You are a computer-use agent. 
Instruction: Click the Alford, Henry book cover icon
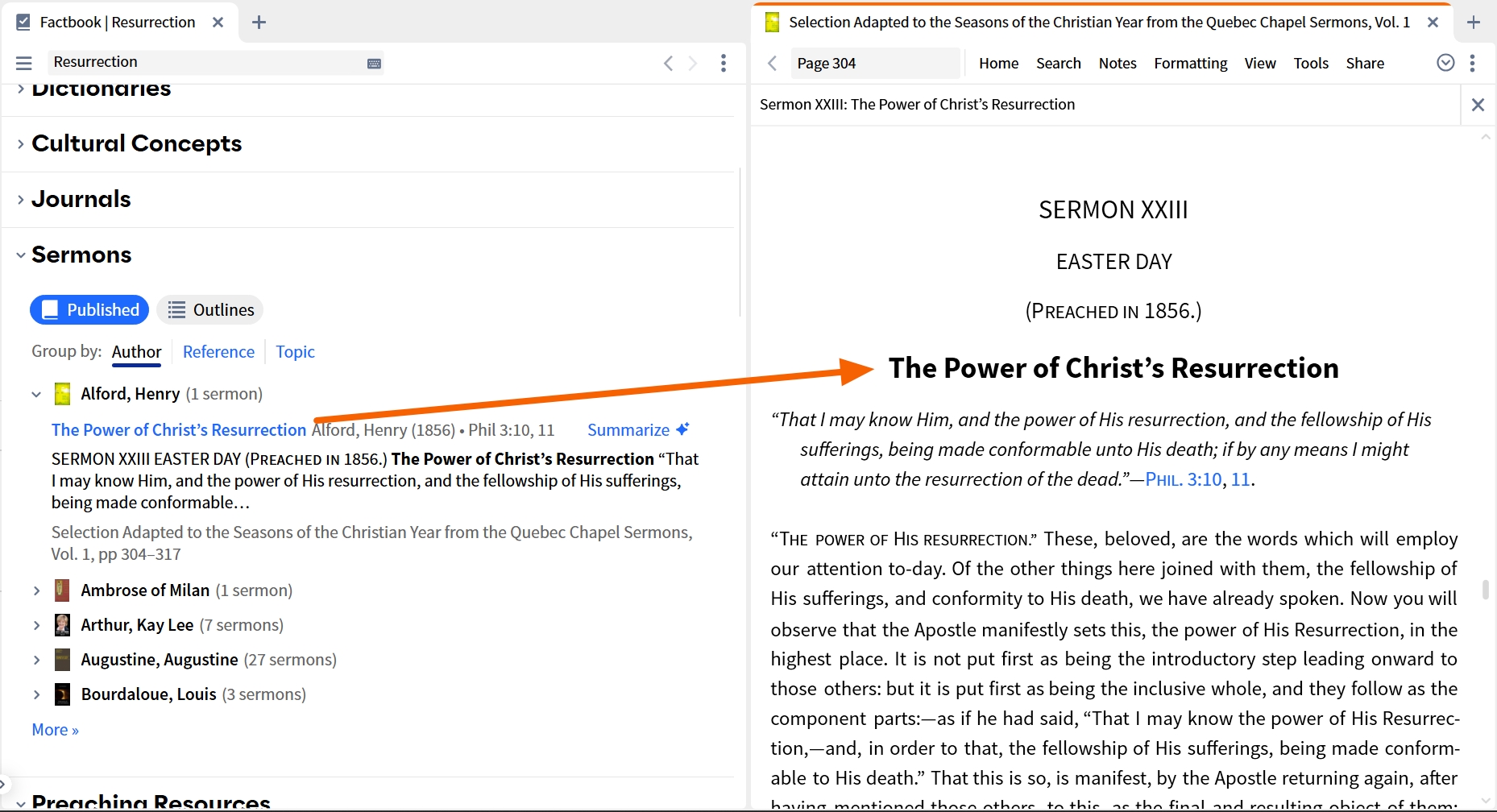(x=62, y=394)
